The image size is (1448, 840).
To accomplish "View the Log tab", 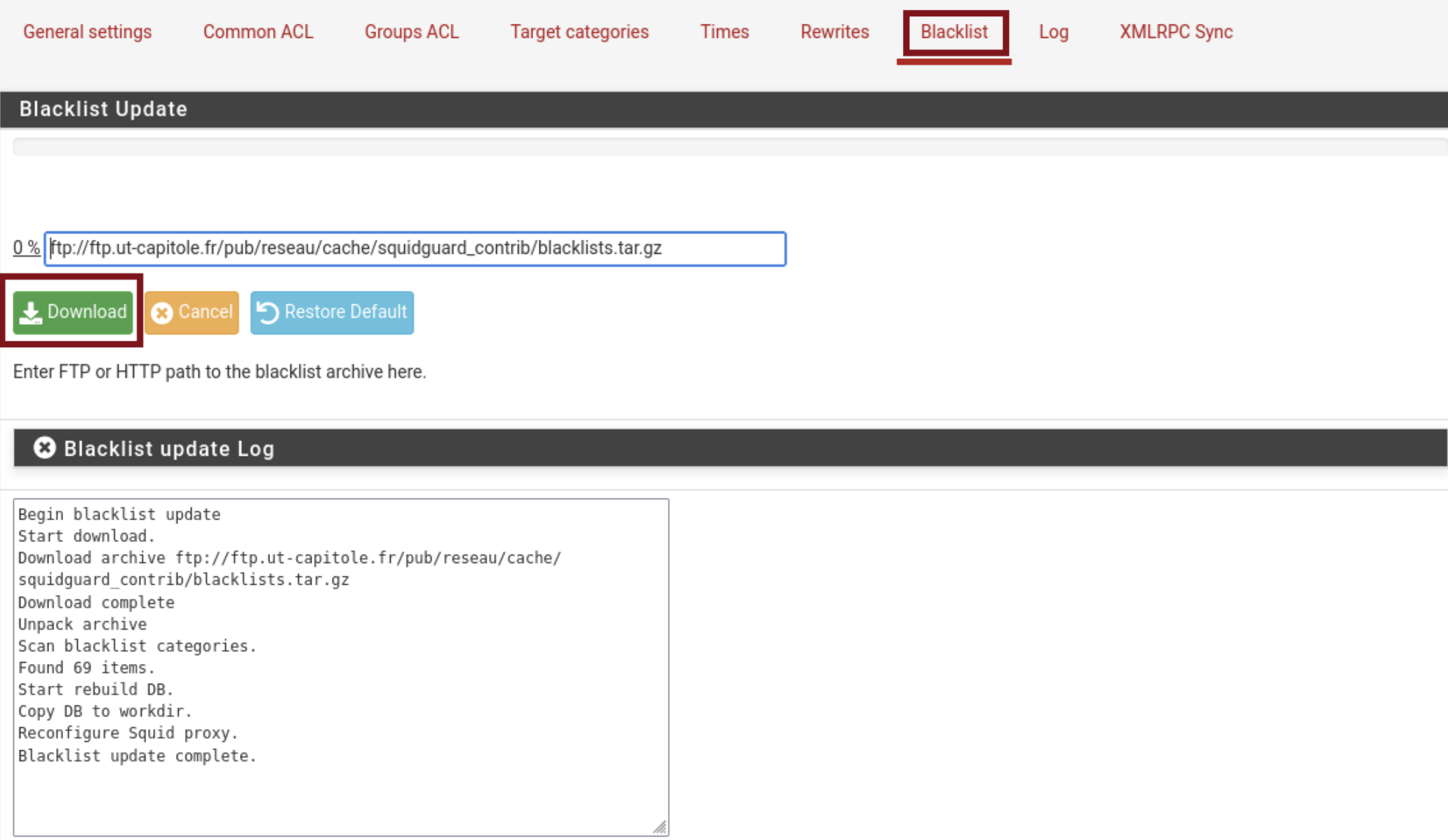I will coord(1053,32).
